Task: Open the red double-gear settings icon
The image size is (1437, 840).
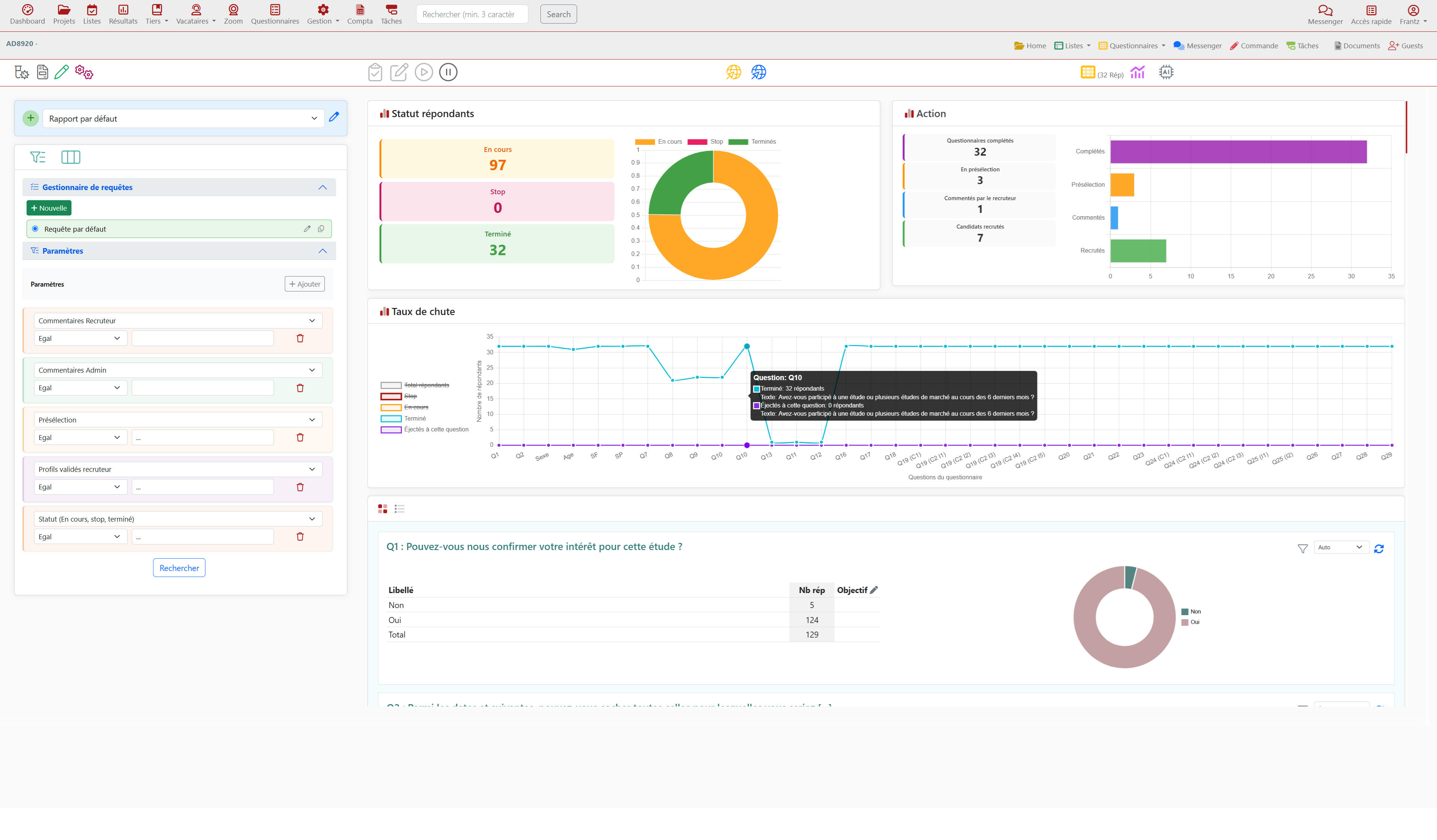Action: (x=84, y=73)
